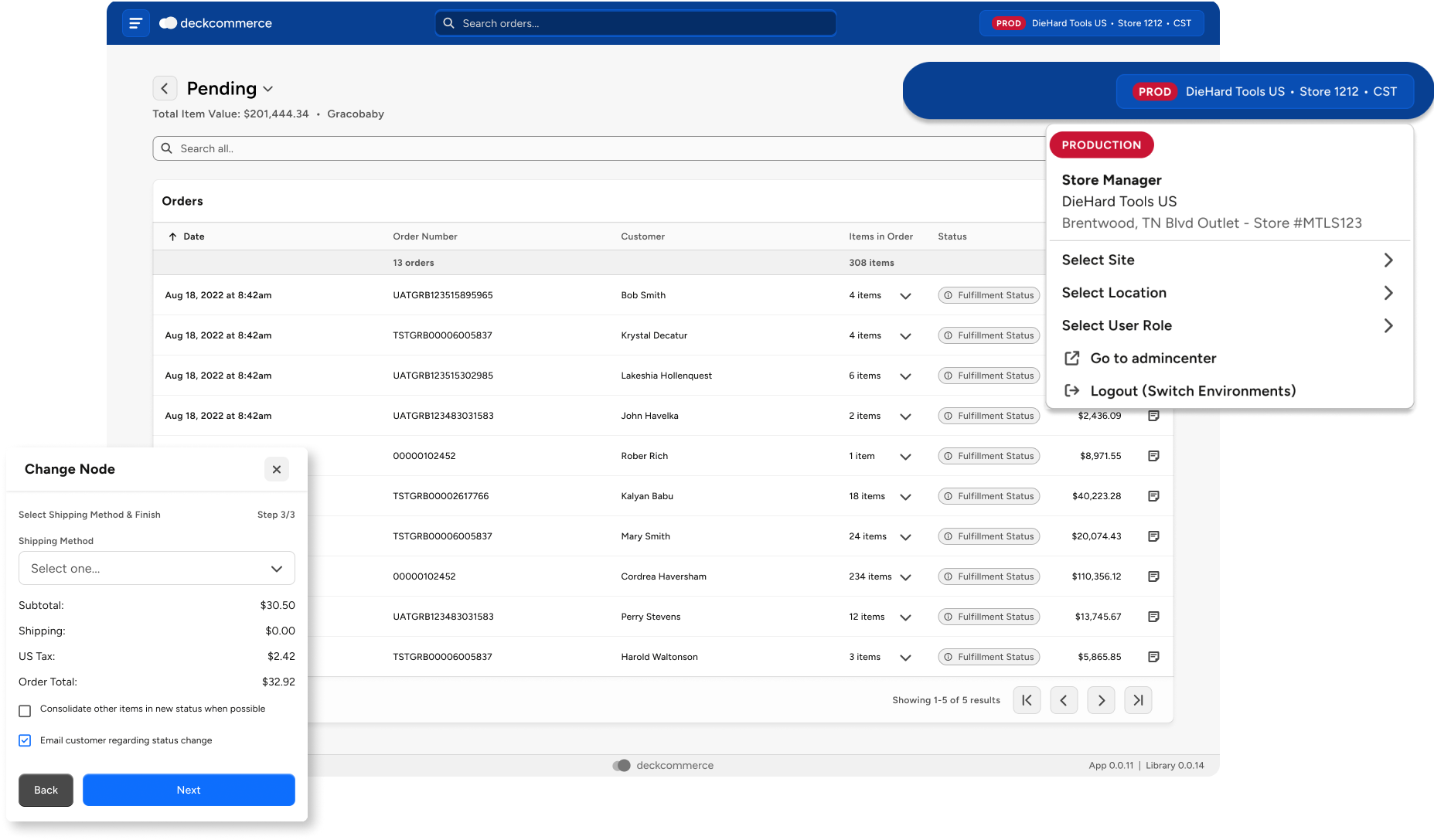1434x840 pixels.
Task: Click the Select Site chevron arrow
Action: 1388,260
